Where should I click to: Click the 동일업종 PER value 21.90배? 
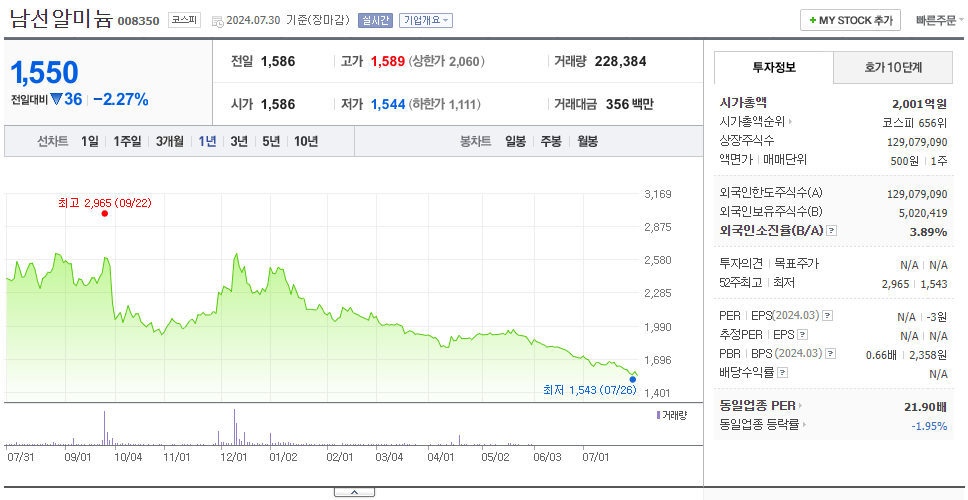tap(925, 407)
